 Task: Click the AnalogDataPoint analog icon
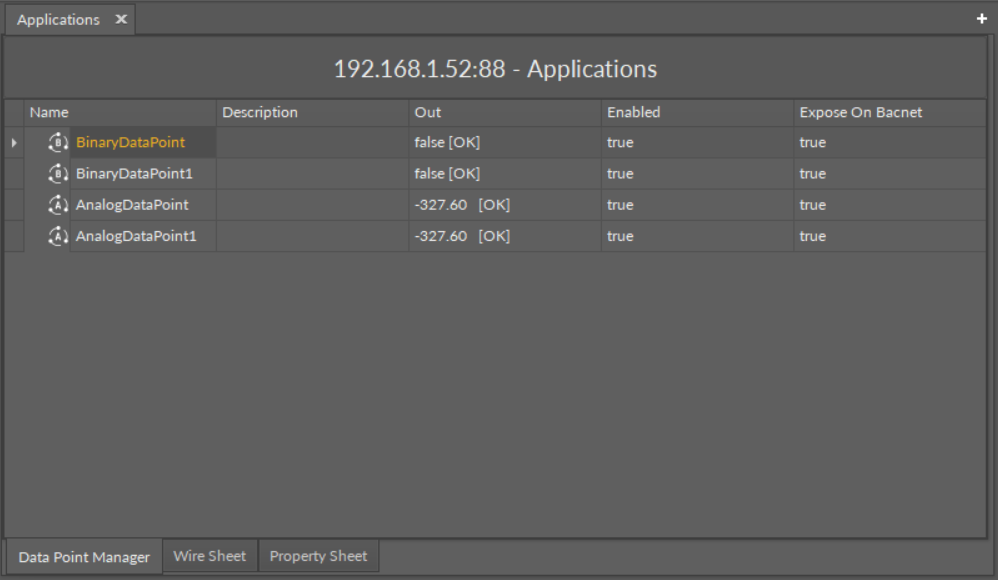tap(58, 205)
